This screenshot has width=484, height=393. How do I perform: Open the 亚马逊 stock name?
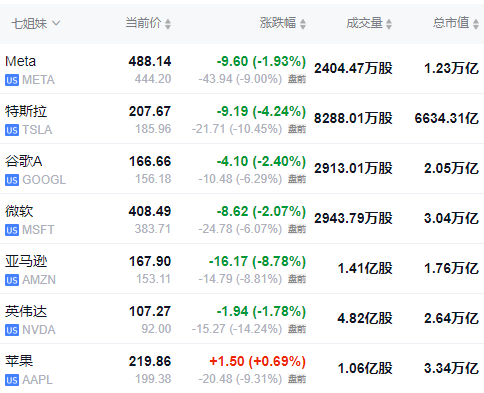pyautogui.click(x=26, y=261)
